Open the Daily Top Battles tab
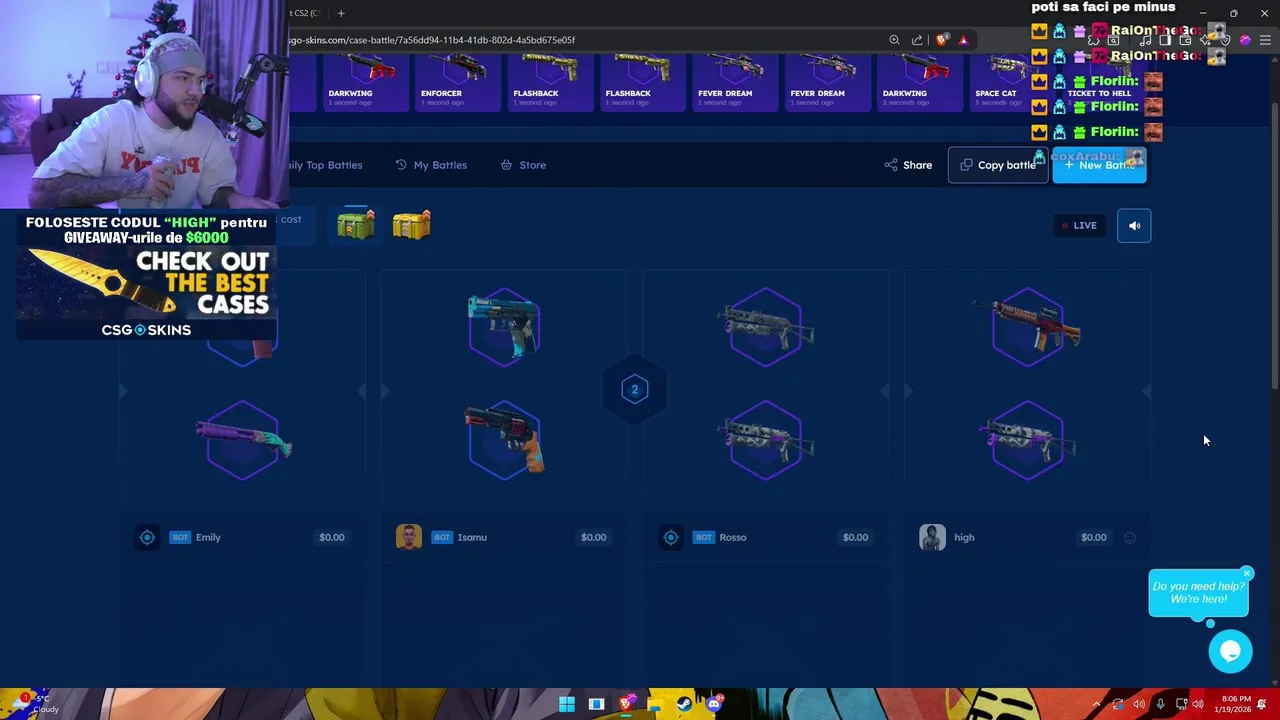Viewport: 1280px width, 720px height. (x=324, y=165)
